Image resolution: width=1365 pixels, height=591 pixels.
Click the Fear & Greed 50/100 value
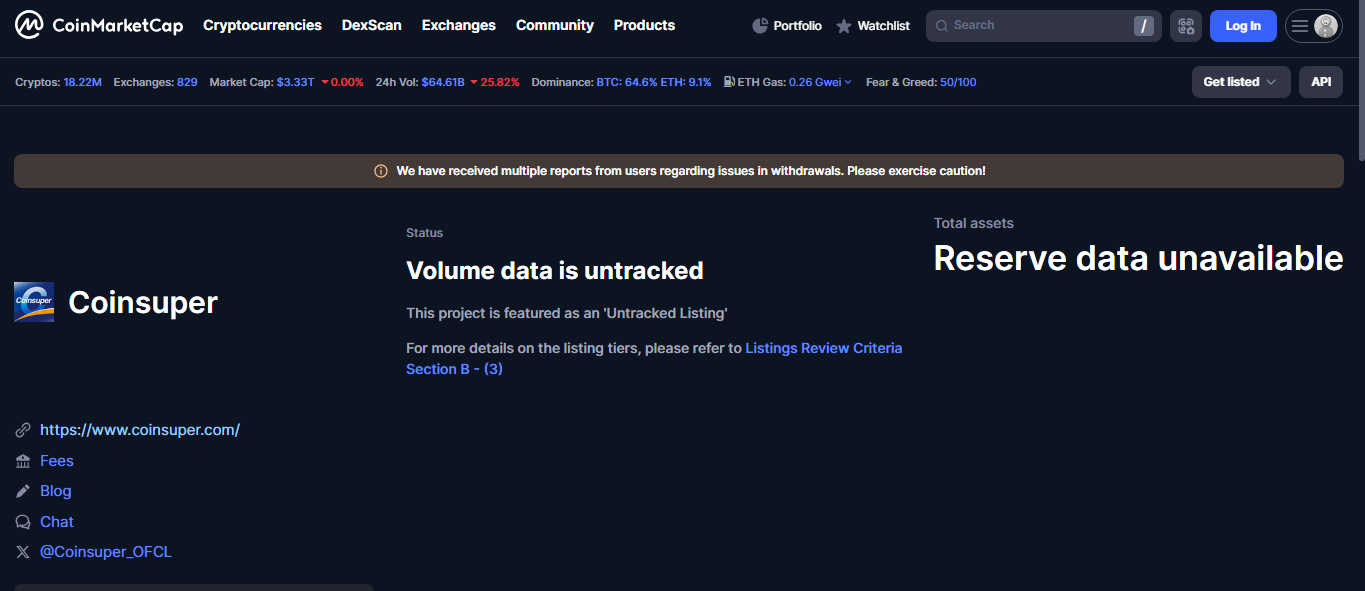pos(958,82)
